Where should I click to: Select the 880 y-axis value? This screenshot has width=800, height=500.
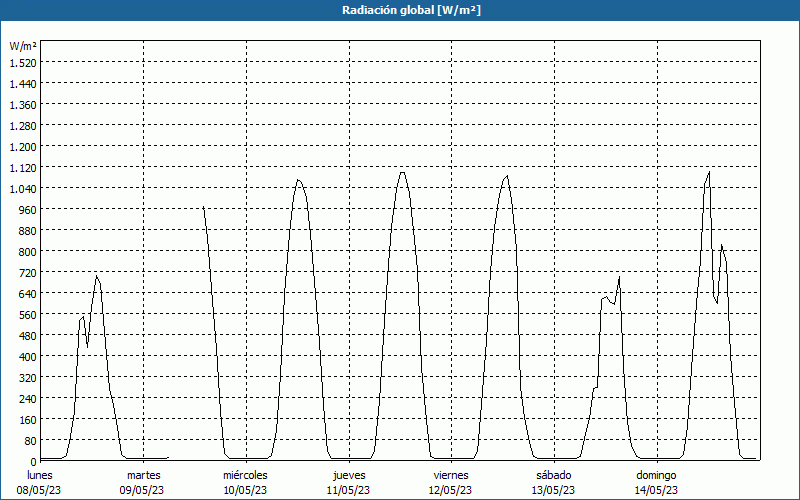[28, 231]
